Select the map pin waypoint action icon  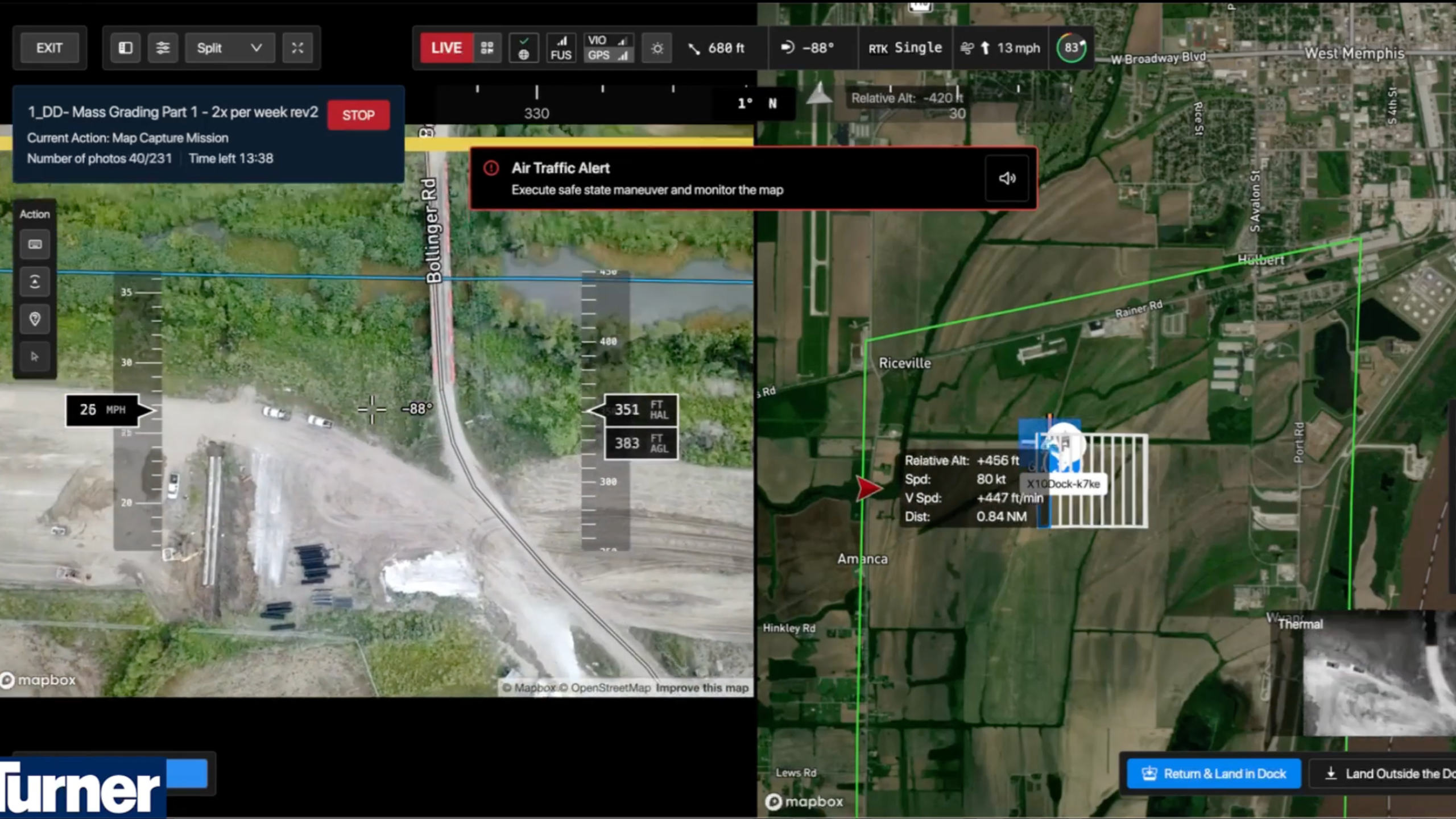click(35, 319)
